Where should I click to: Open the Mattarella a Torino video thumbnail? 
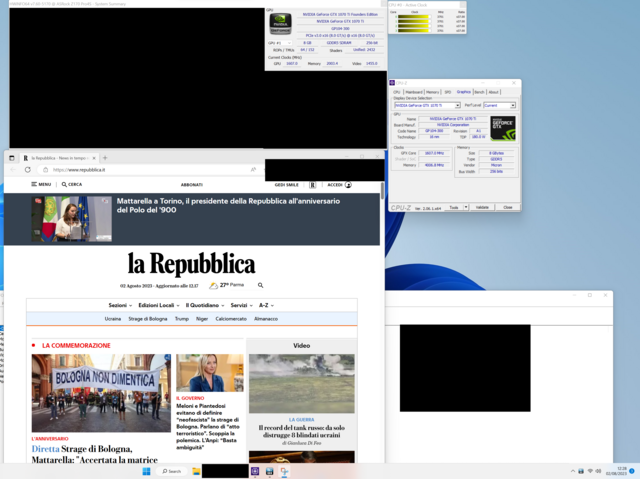(x=71, y=219)
